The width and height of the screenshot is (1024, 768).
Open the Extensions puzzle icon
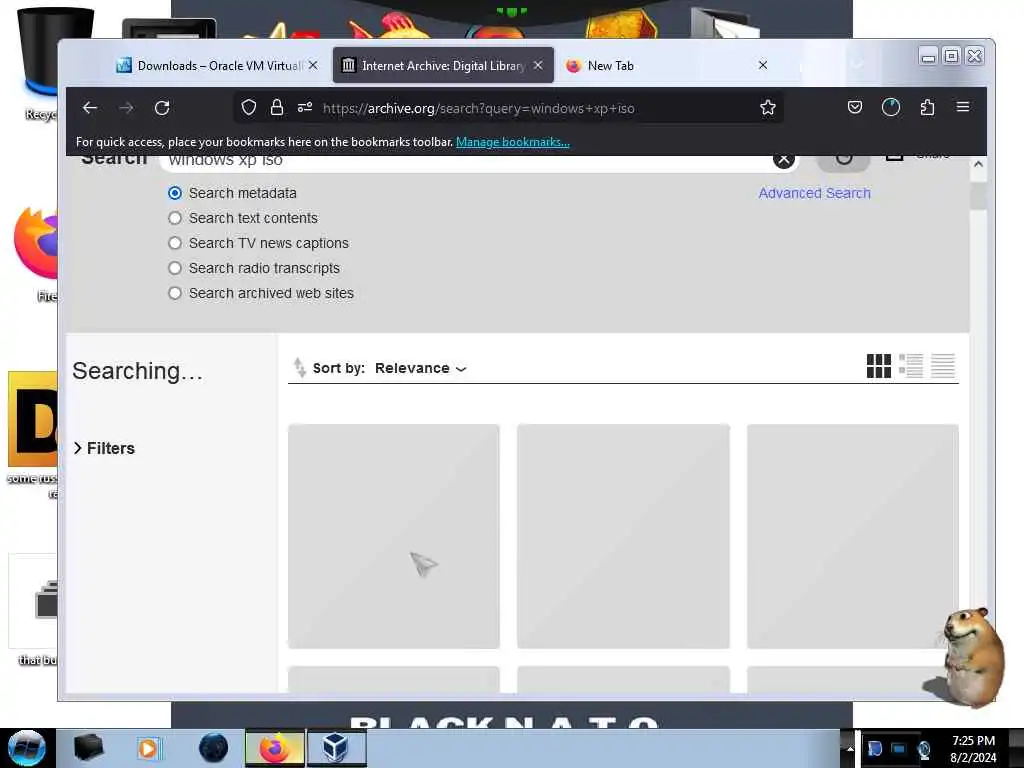pyautogui.click(x=927, y=107)
